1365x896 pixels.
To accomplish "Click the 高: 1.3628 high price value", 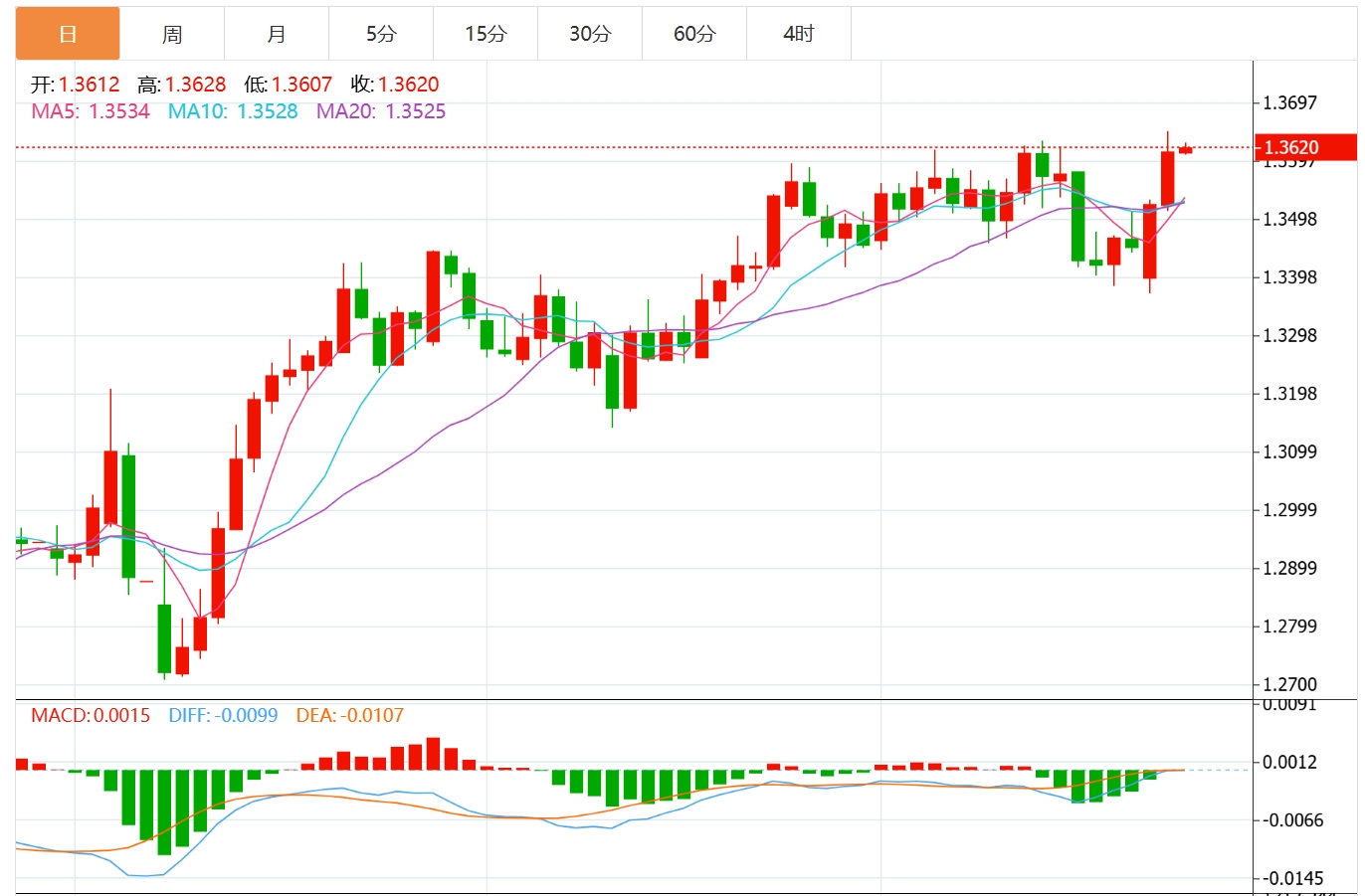I will [x=182, y=85].
